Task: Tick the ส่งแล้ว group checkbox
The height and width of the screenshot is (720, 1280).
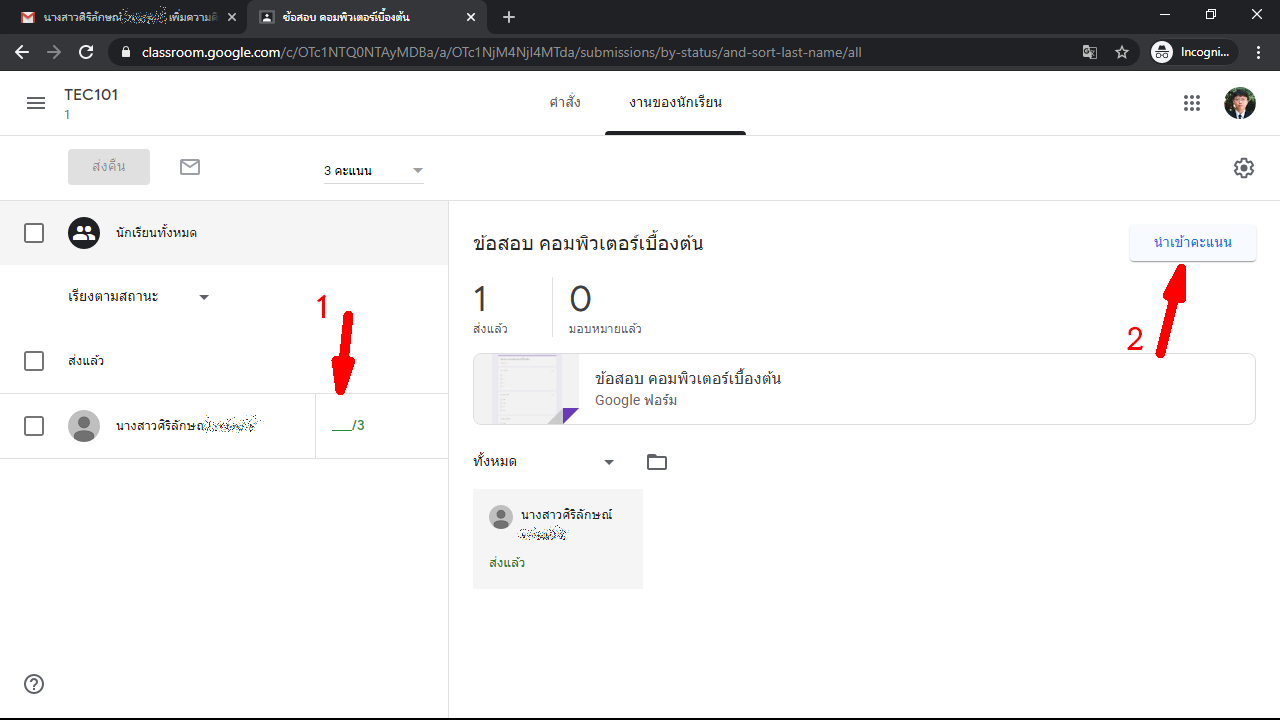Action: tap(34, 361)
